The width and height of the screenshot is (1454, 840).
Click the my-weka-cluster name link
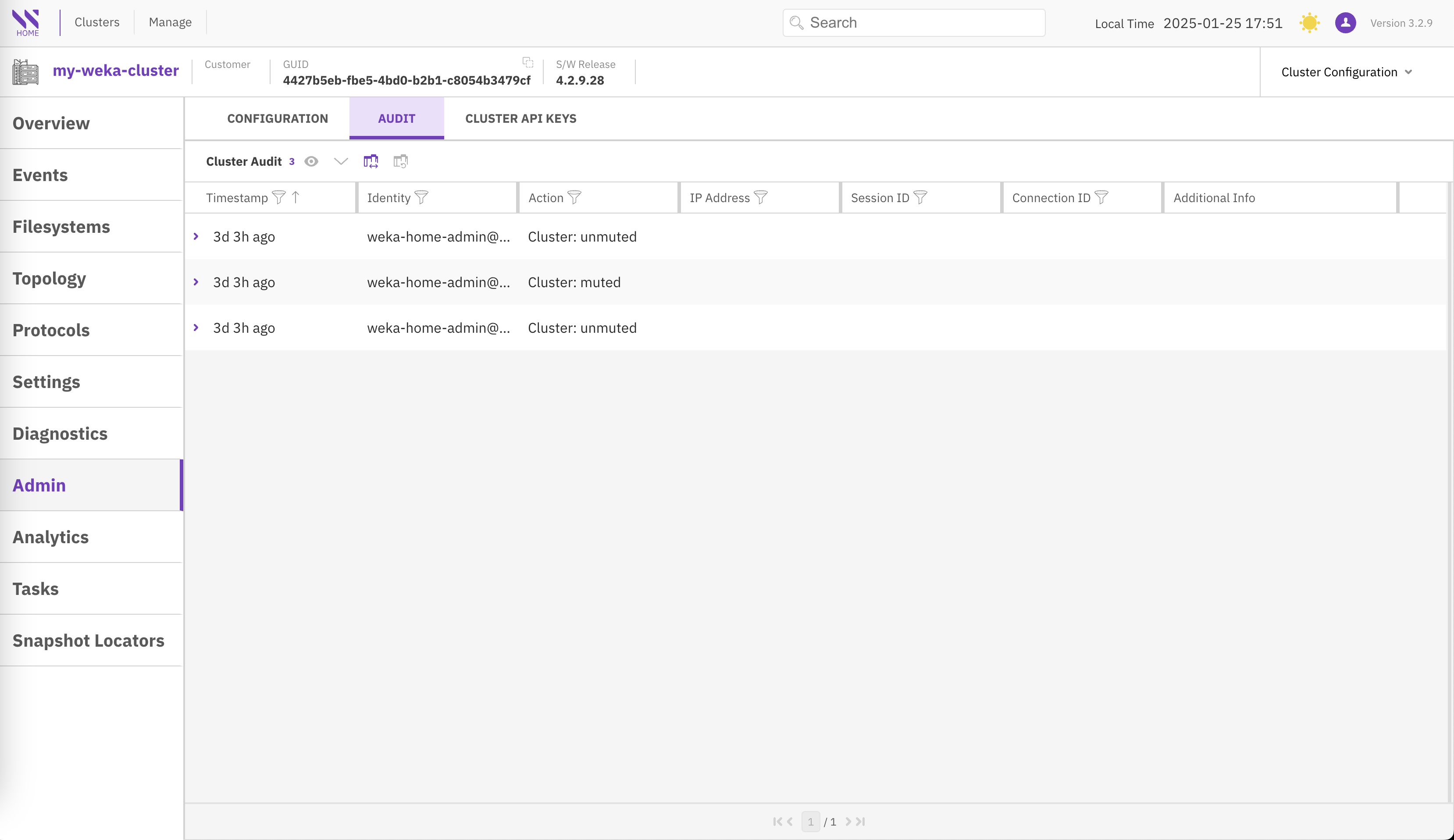[115, 71]
